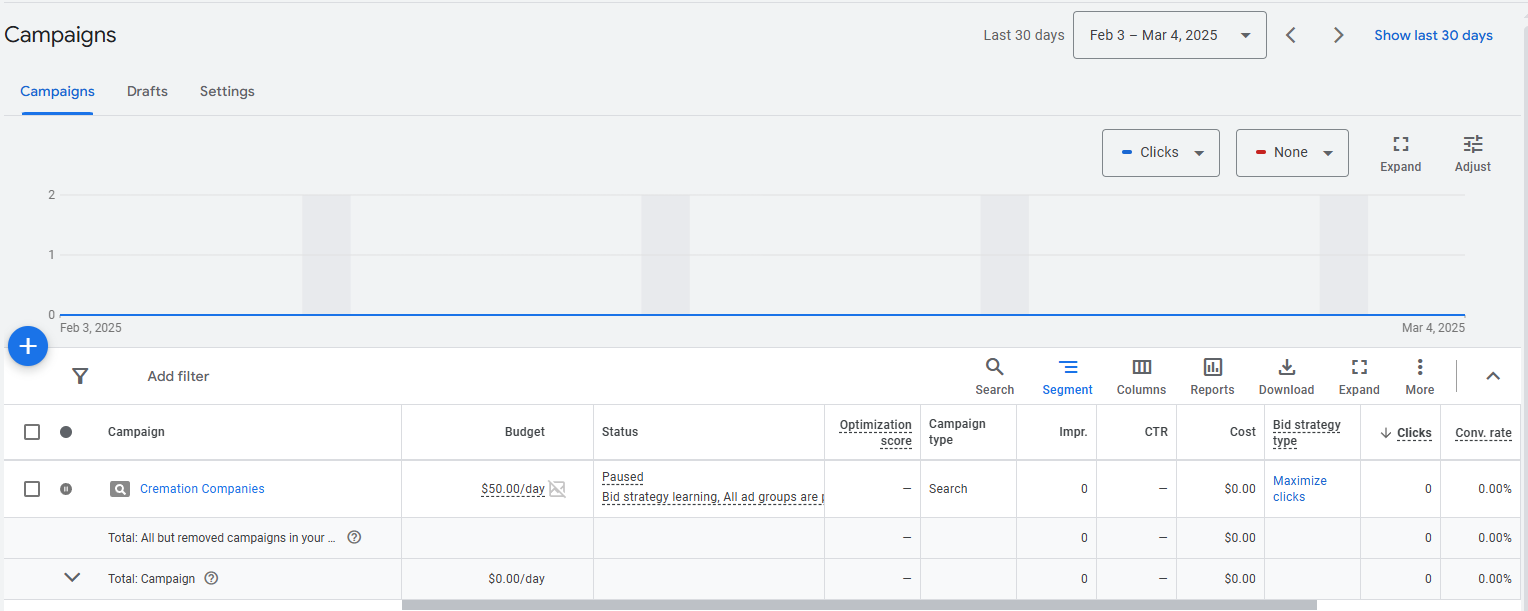Click the $0.00/day total budget cell
This screenshot has width=1528, height=611.
[516, 578]
